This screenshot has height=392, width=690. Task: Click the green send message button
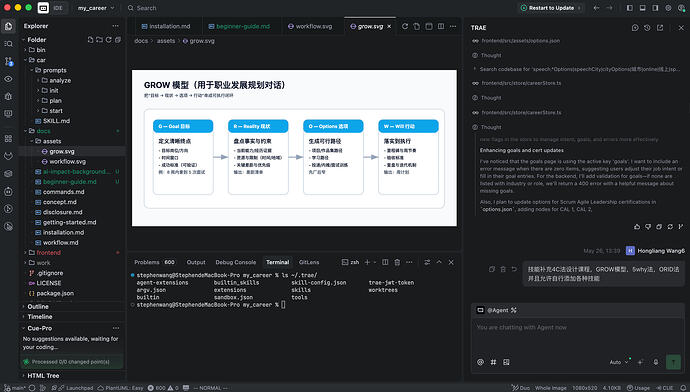click(x=673, y=362)
